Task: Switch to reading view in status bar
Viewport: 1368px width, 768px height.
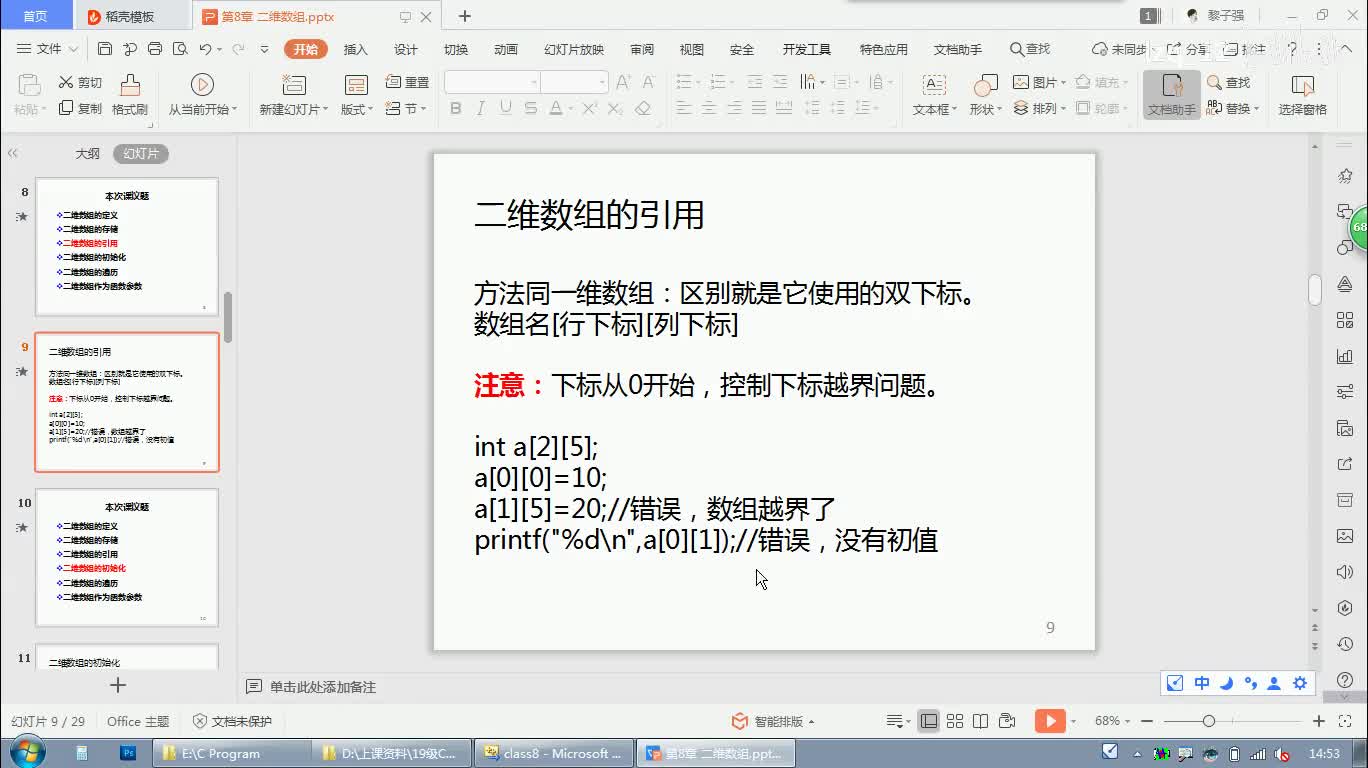Action: pos(981,721)
